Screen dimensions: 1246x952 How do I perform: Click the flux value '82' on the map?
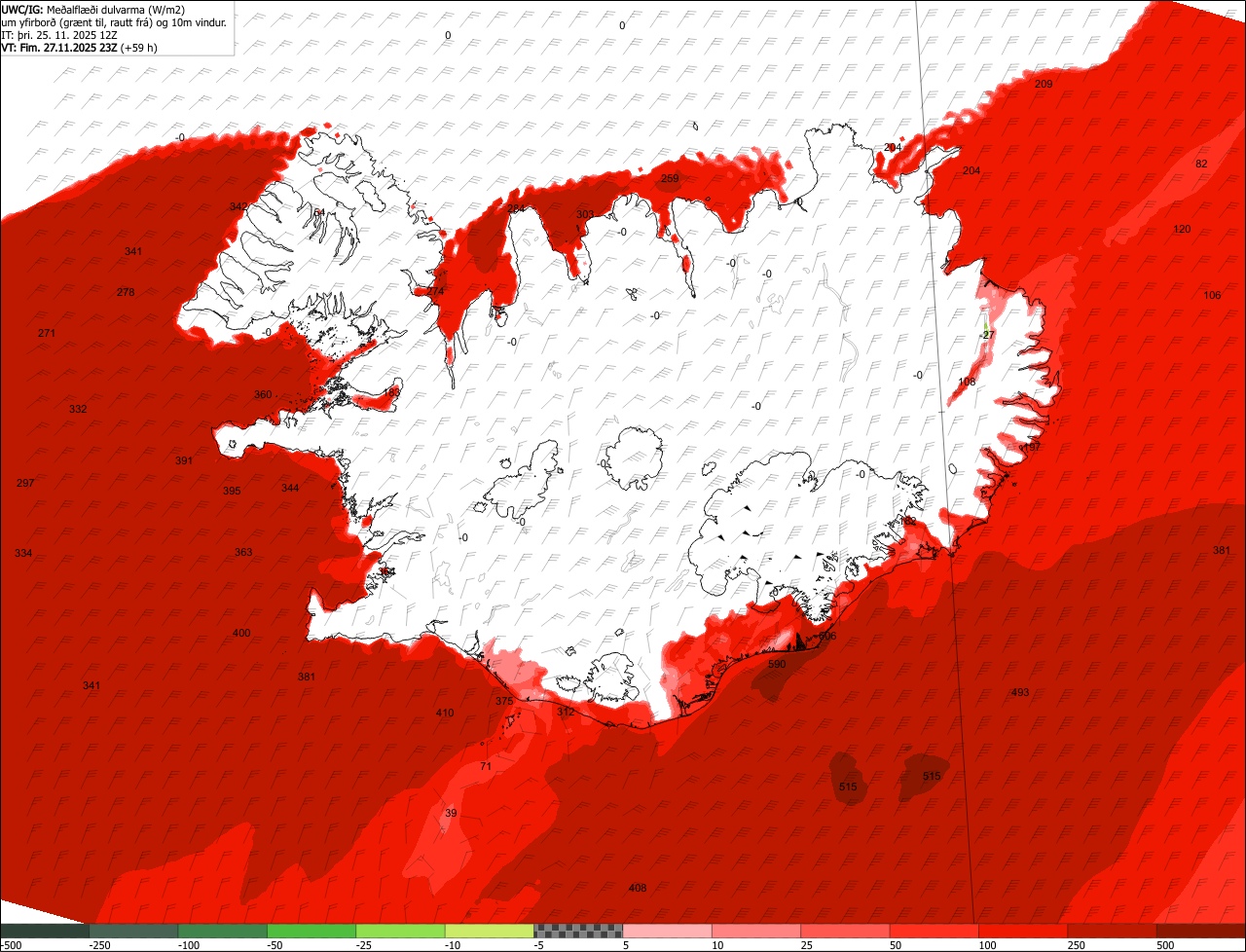pos(1201,164)
